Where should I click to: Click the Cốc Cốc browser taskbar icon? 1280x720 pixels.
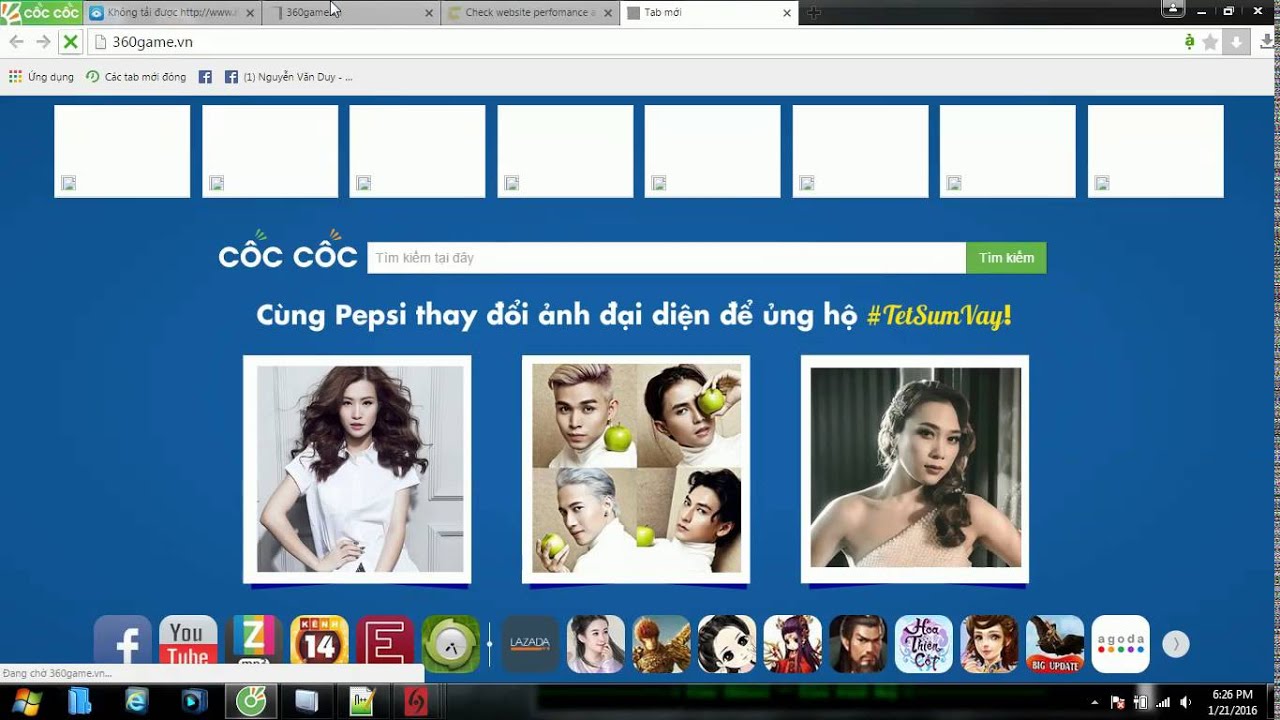pos(251,702)
